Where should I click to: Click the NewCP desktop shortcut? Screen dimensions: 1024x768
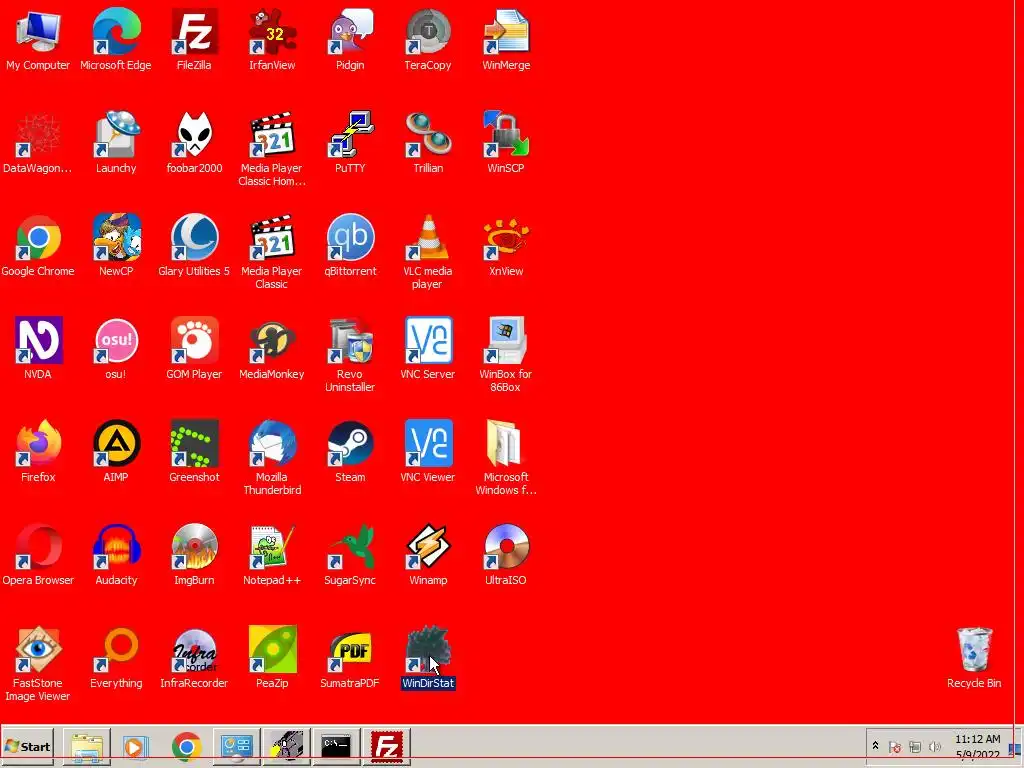click(x=116, y=238)
